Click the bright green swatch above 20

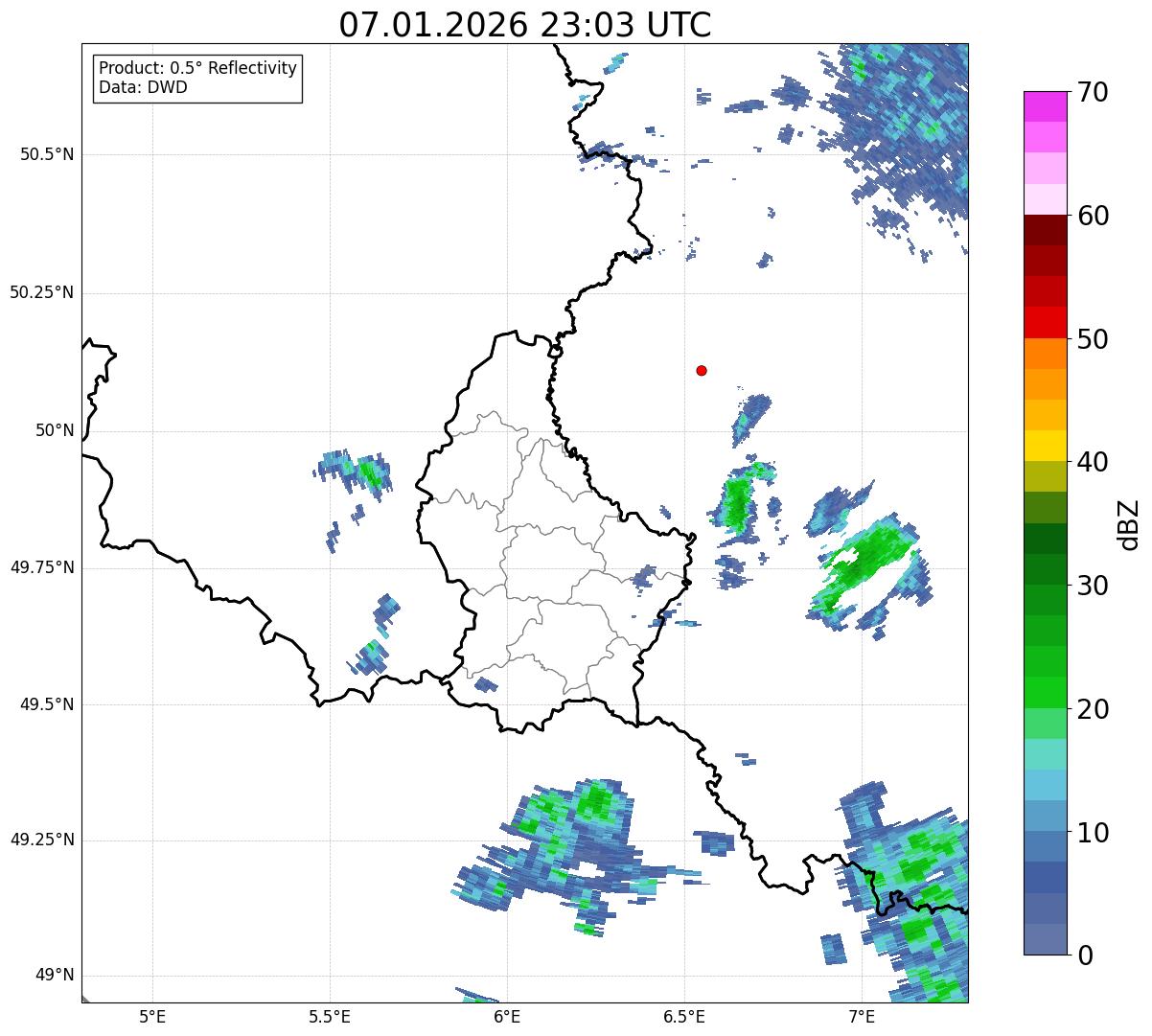[x=1045, y=693]
